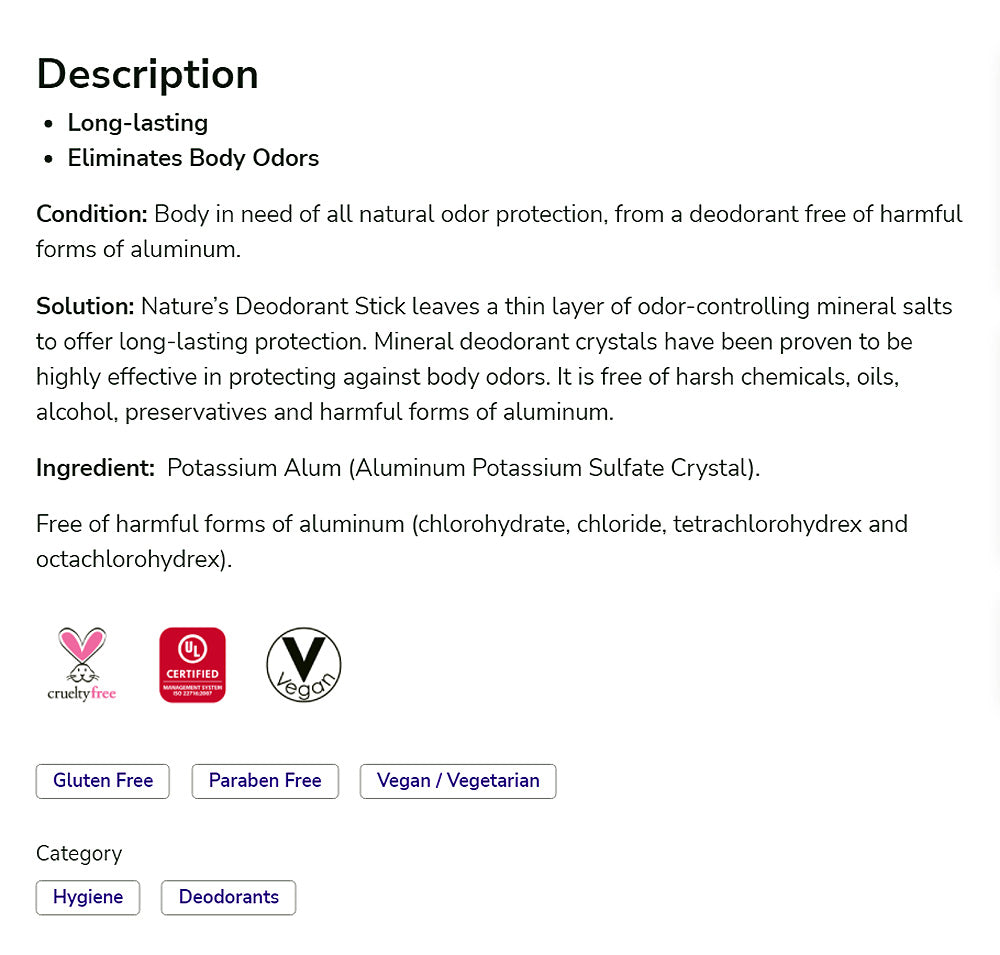The image size is (1000, 955).
Task: Open the Deodorants category
Action: tap(228, 897)
